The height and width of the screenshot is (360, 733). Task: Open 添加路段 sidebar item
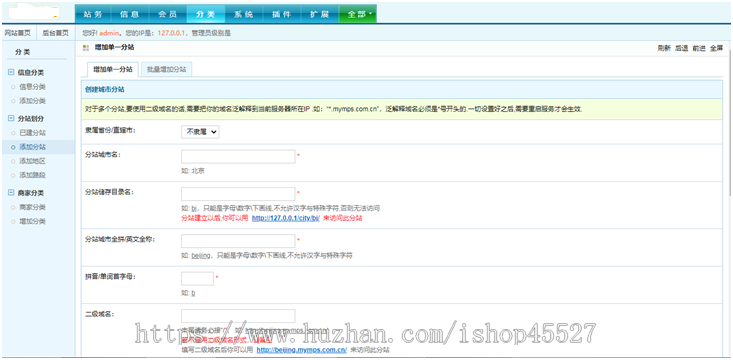tap(32, 175)
